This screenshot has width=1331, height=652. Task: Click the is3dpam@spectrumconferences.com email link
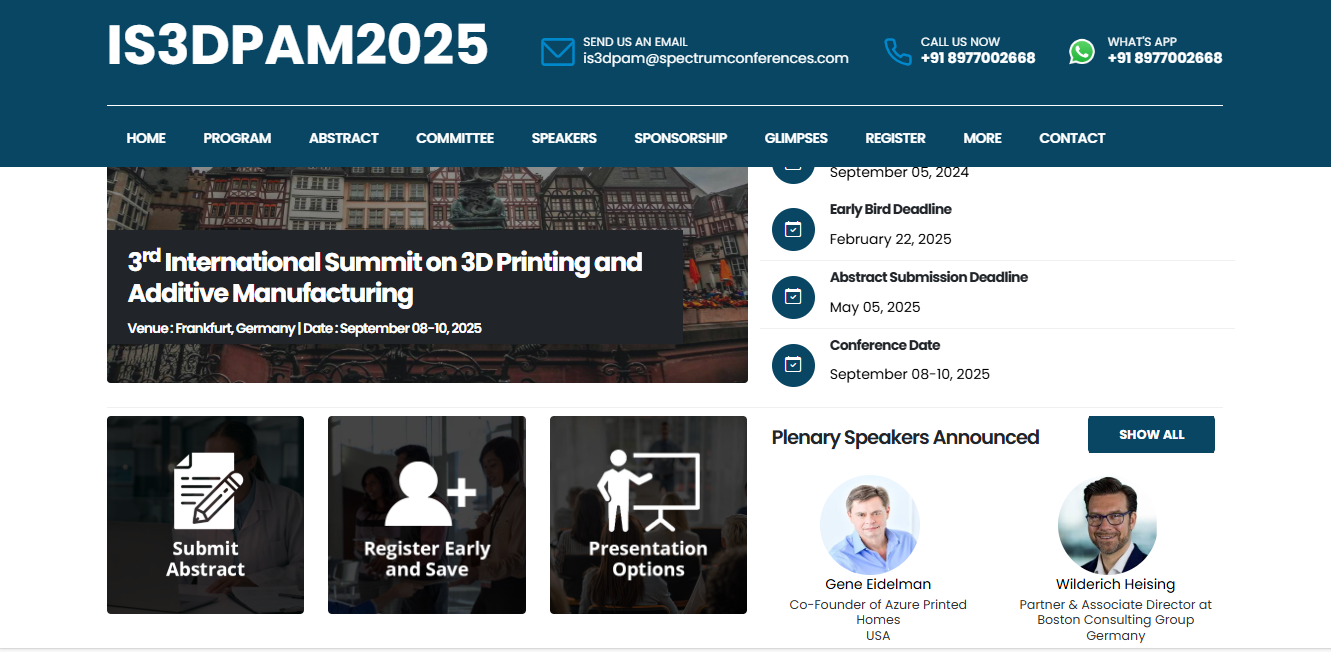tap(715, 58)
